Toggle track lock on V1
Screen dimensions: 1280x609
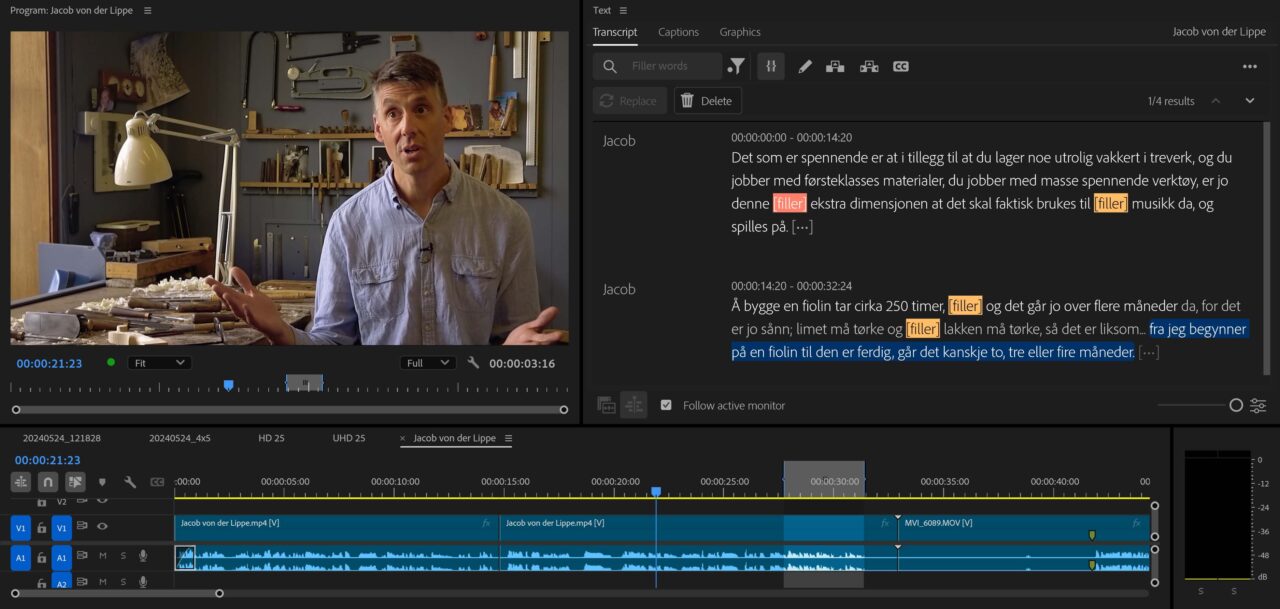tap(41, 527)
